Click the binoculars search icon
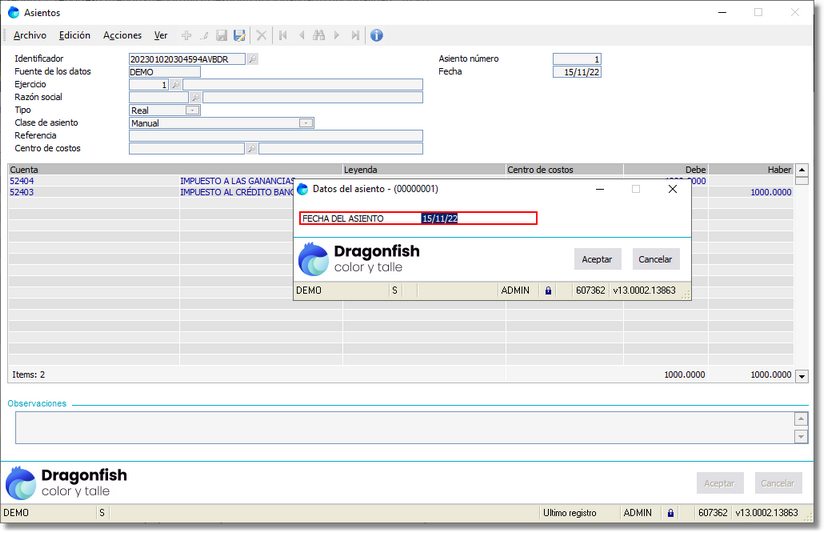Image resolution: width=824 pixels, height=533 pixels. pos(319,35)
